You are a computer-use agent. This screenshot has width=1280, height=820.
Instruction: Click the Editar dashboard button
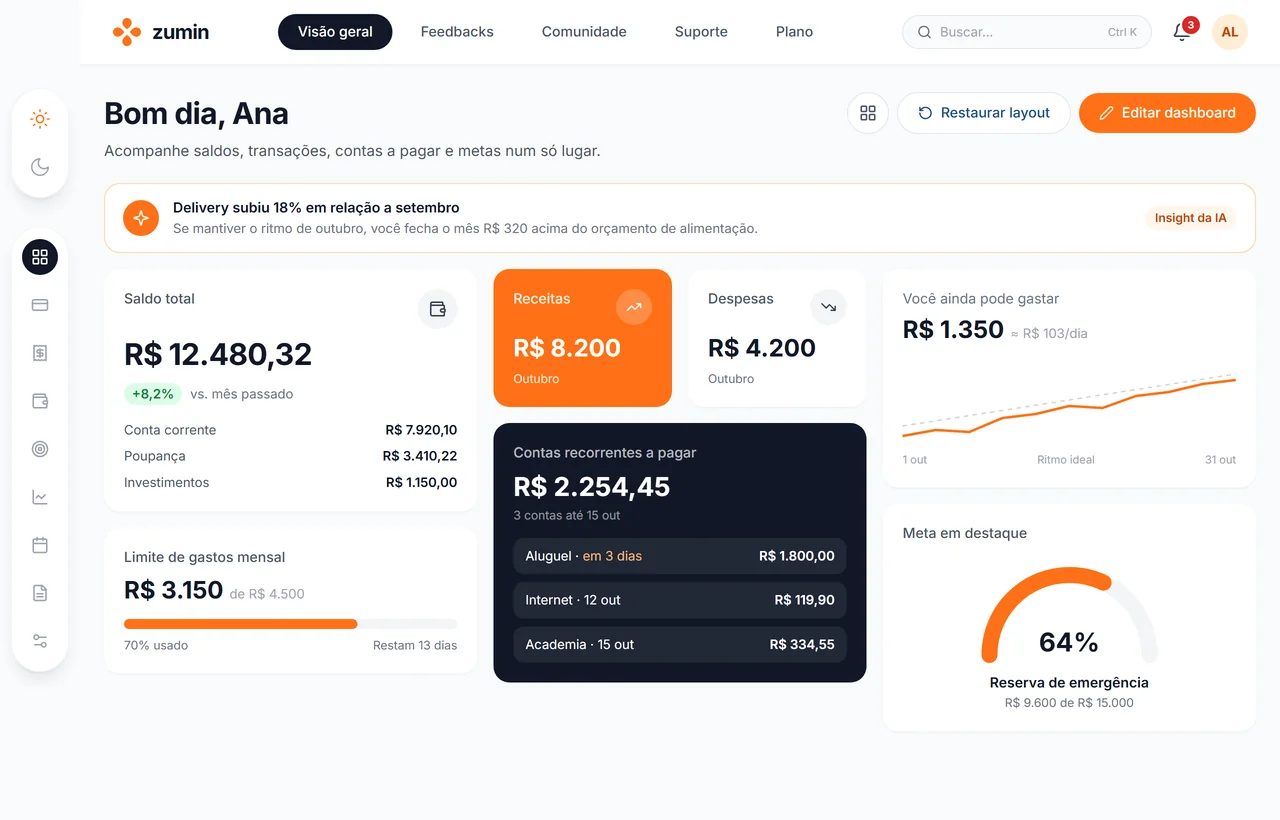[1167, 113]
